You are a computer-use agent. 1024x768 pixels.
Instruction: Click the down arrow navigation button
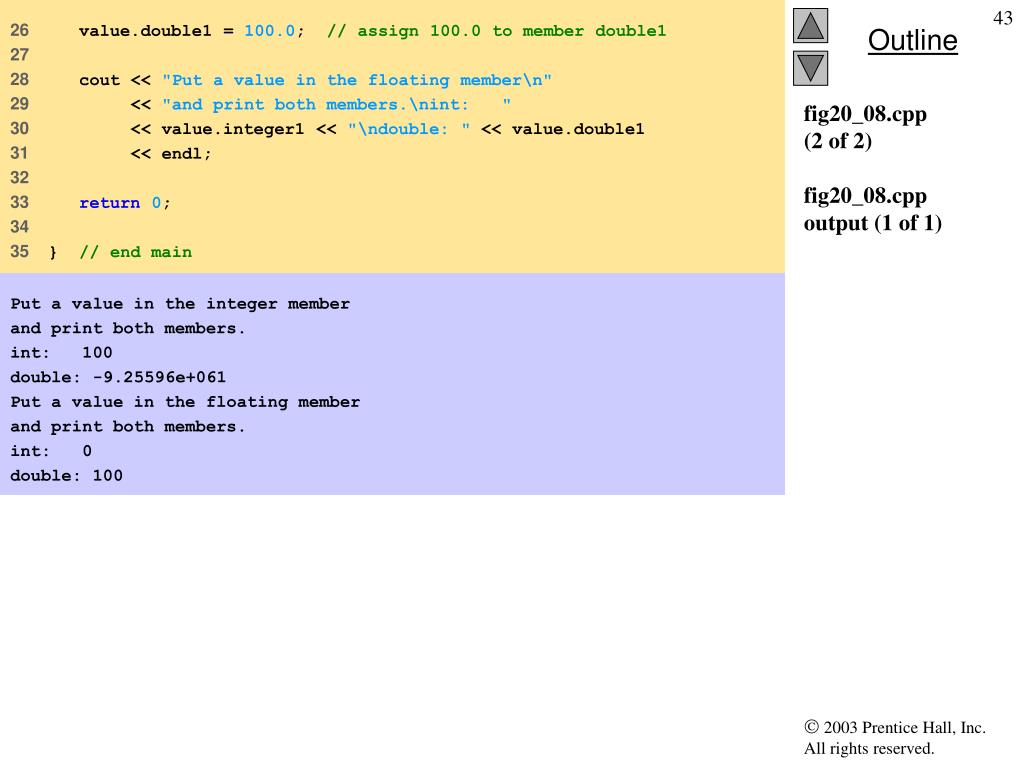click(x=810, y=68)
